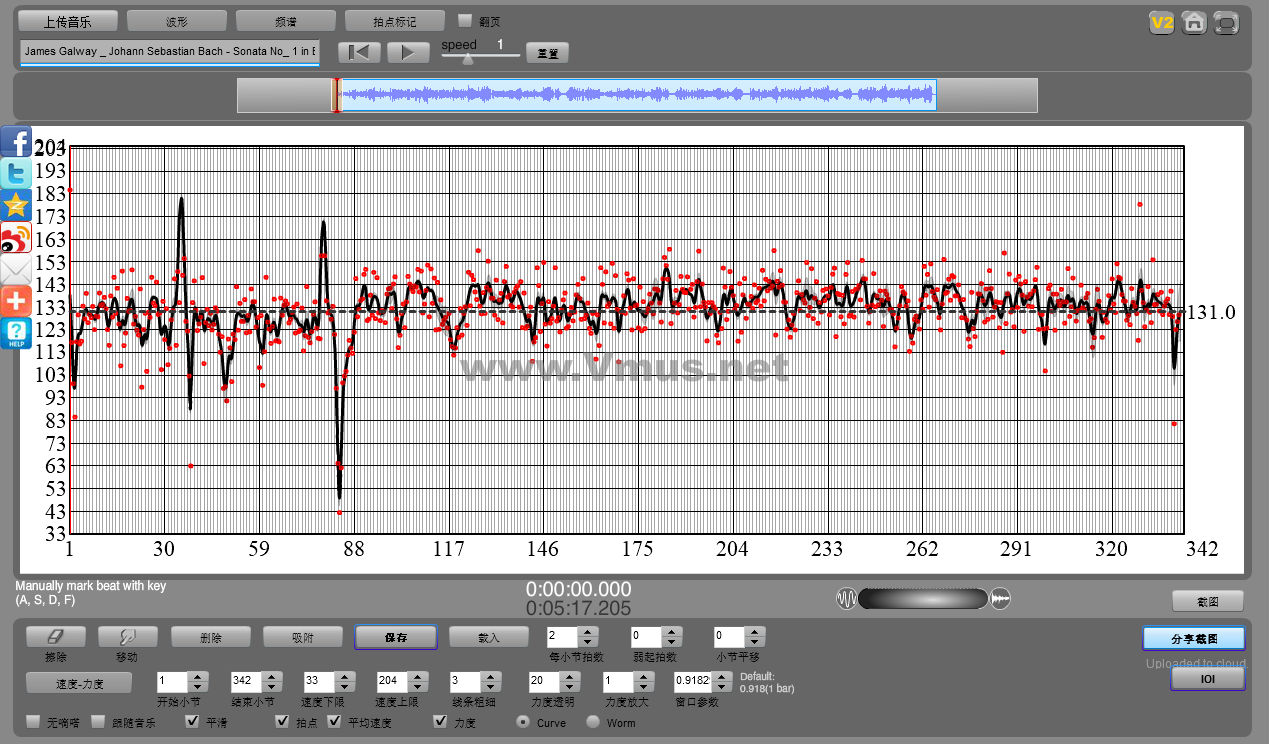Toggle the fullscreen icon at top right
Viewport: 1269px width, 744px height.
(1226, 22)
